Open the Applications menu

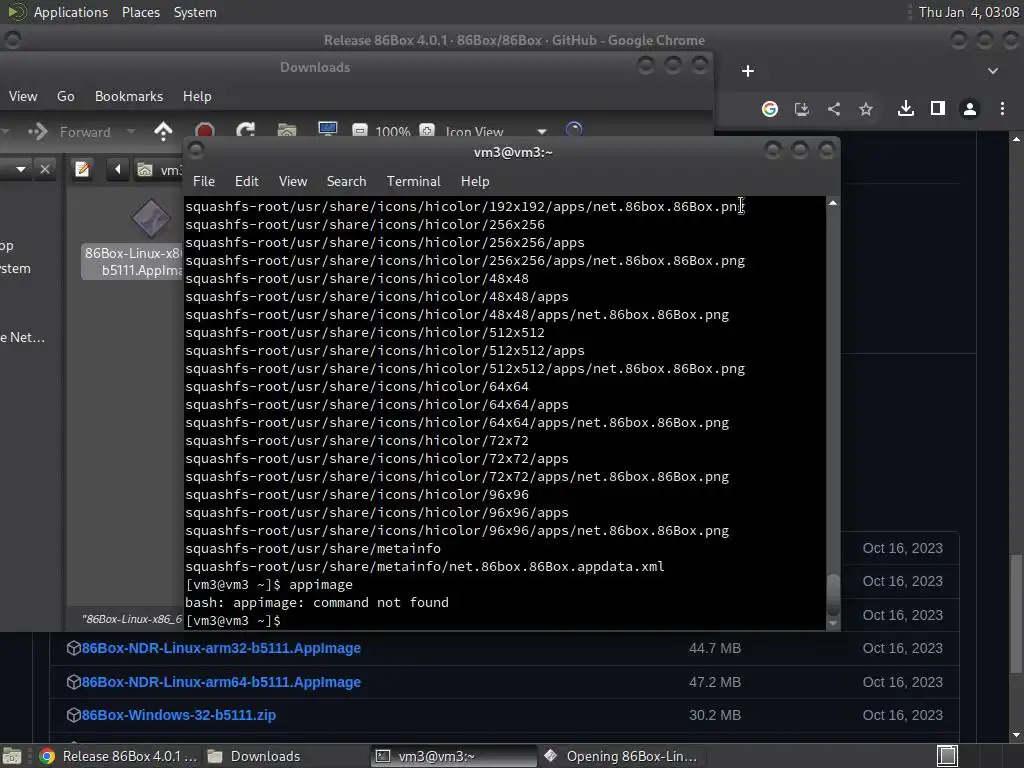[x=71, y=12]
